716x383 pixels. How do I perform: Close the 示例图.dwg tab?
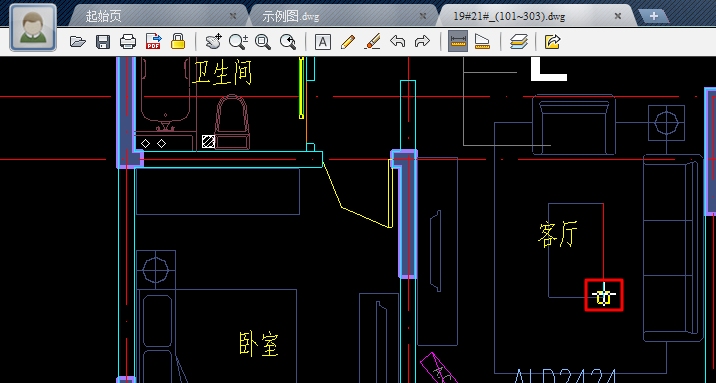423,16
